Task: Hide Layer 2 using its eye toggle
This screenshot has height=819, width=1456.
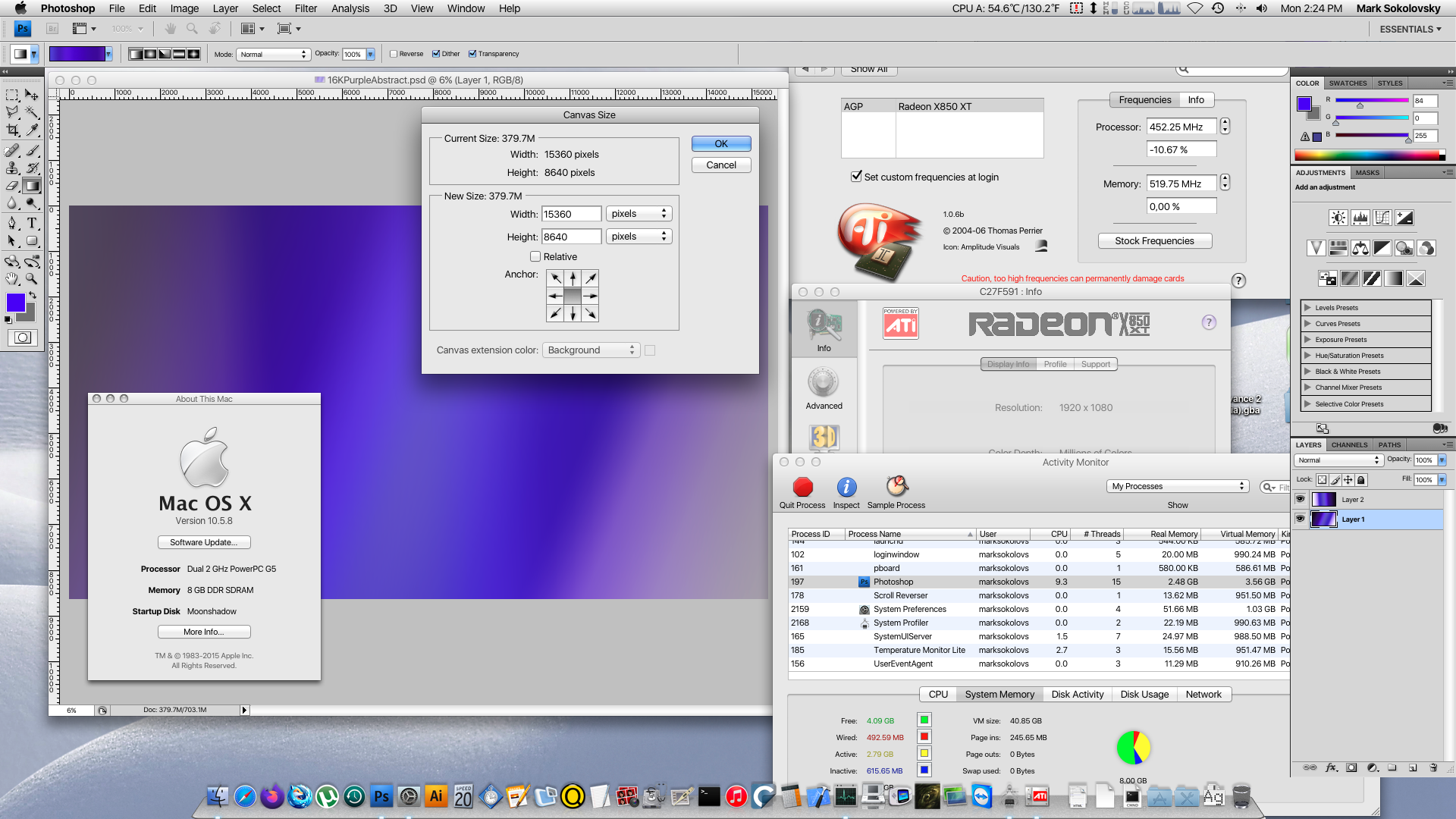Action: [x=1300, y=499]
